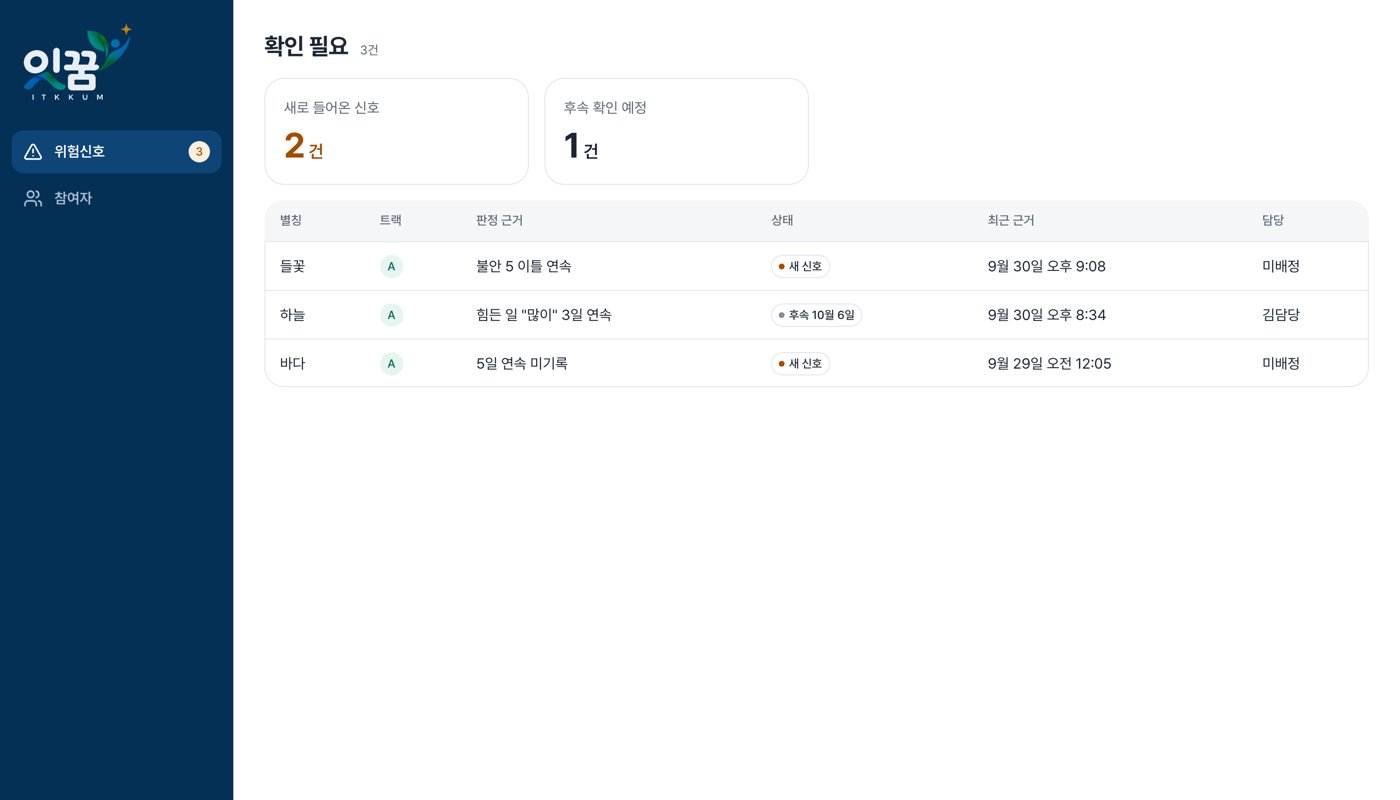Image resolution: width=1400 pixels, height=800 pixels.
Task: Click the track A badge in 들꽃 row
Action: [x=391, y=266]
